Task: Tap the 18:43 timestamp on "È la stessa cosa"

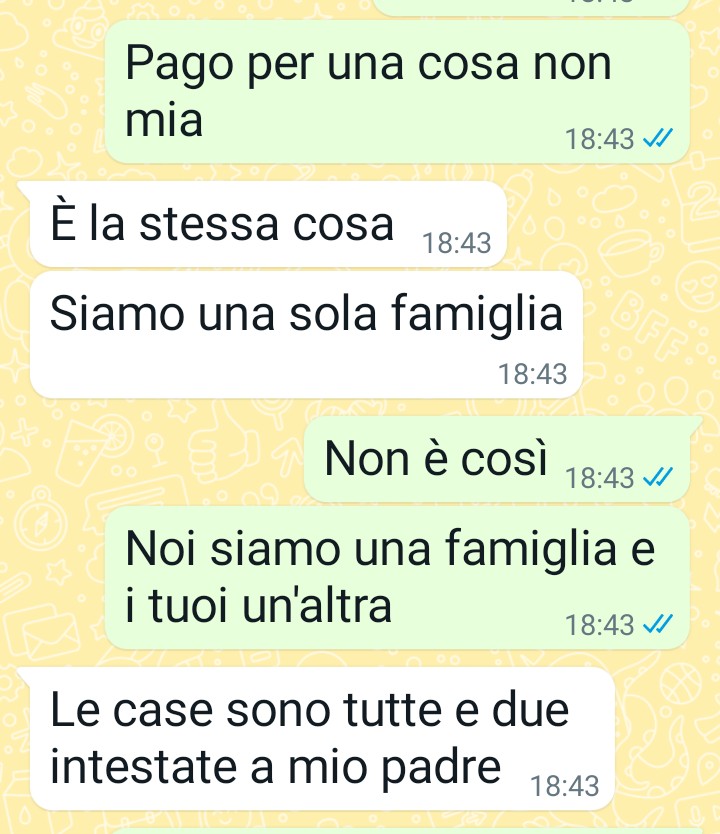Action: click(456, 244)
